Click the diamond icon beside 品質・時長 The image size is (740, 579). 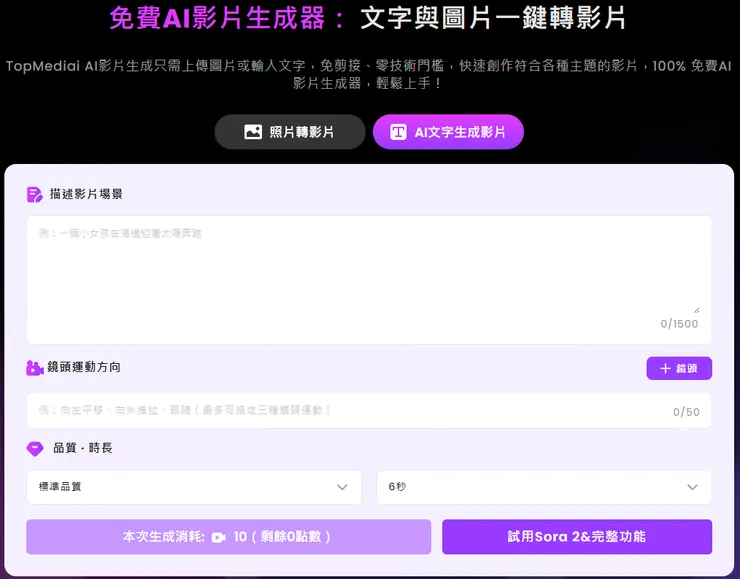pos(35,448)
